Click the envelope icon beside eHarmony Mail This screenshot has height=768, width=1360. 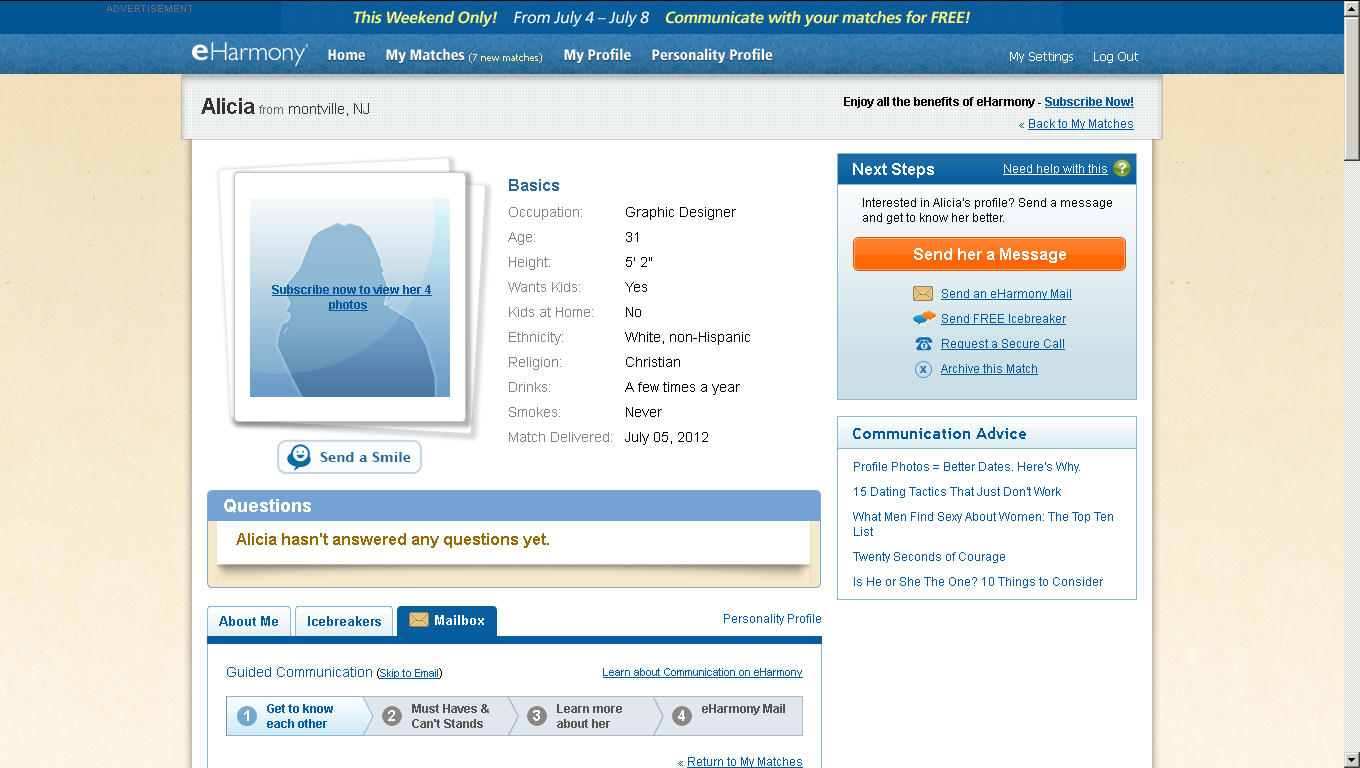923,294
